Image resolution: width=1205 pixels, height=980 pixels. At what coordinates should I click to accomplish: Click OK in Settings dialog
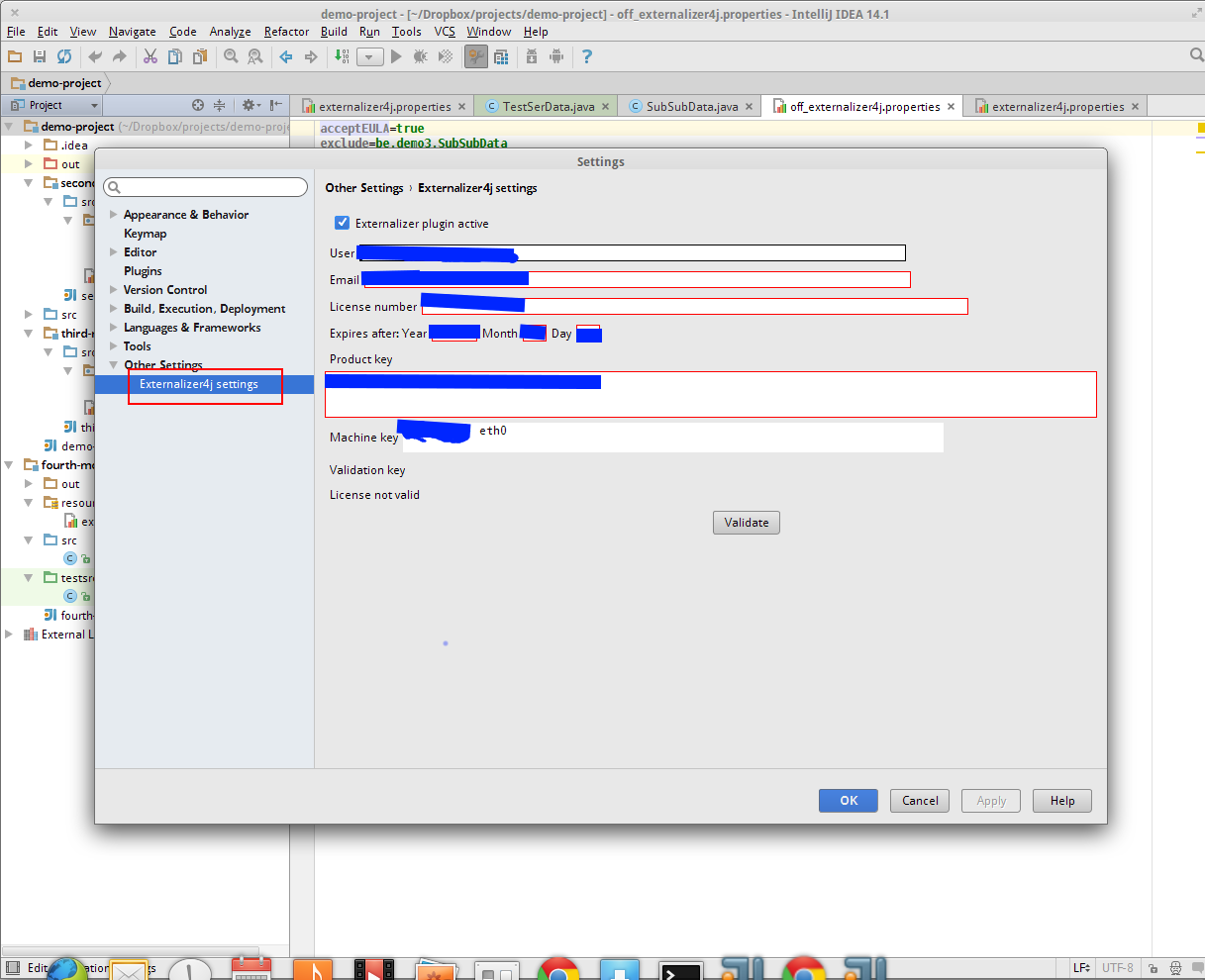[849, 801]
